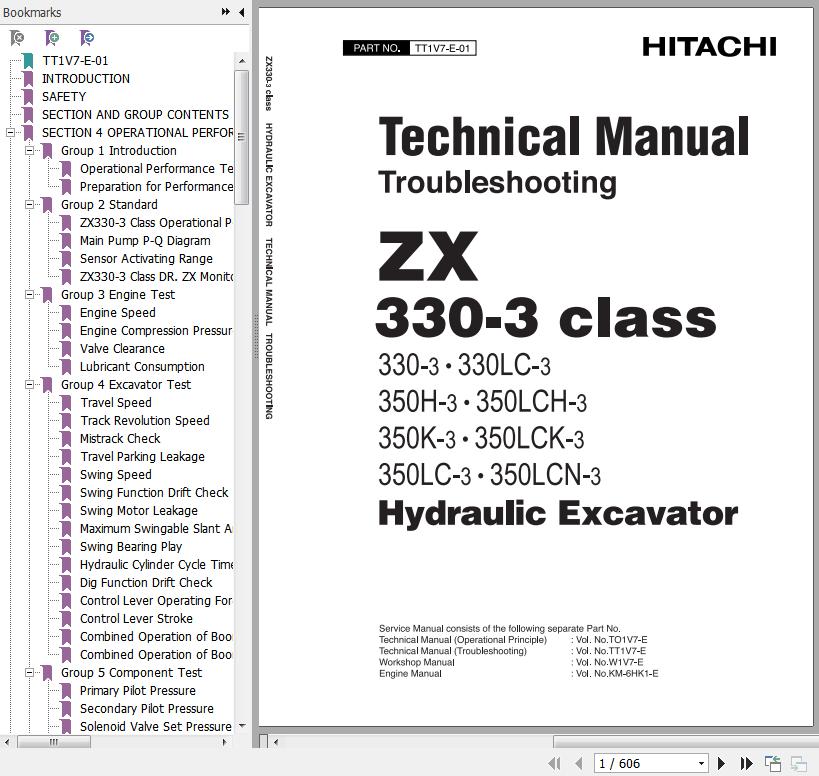The width and height of the screenshot is (819, 776).
Task: Click the previous view icon in status bar
Action: pyautogui.click(x=773, y=763)
